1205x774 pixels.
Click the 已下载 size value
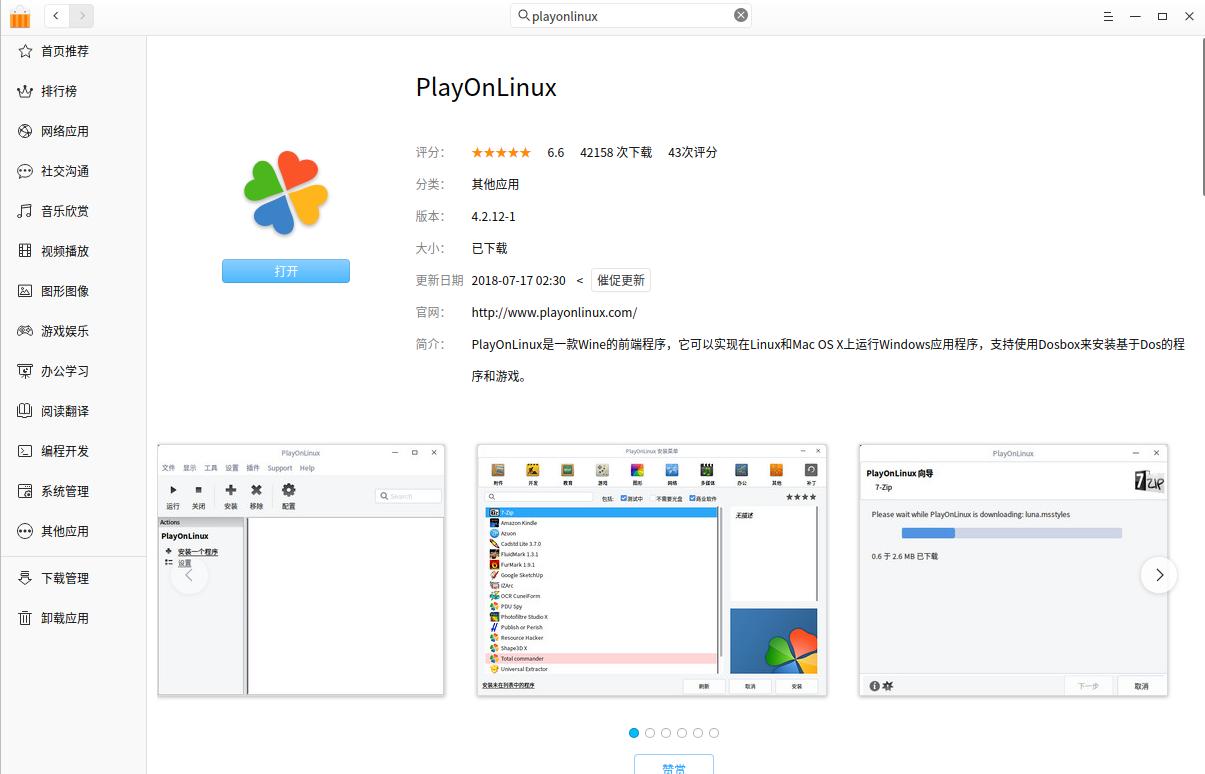[x=489, y=248]
